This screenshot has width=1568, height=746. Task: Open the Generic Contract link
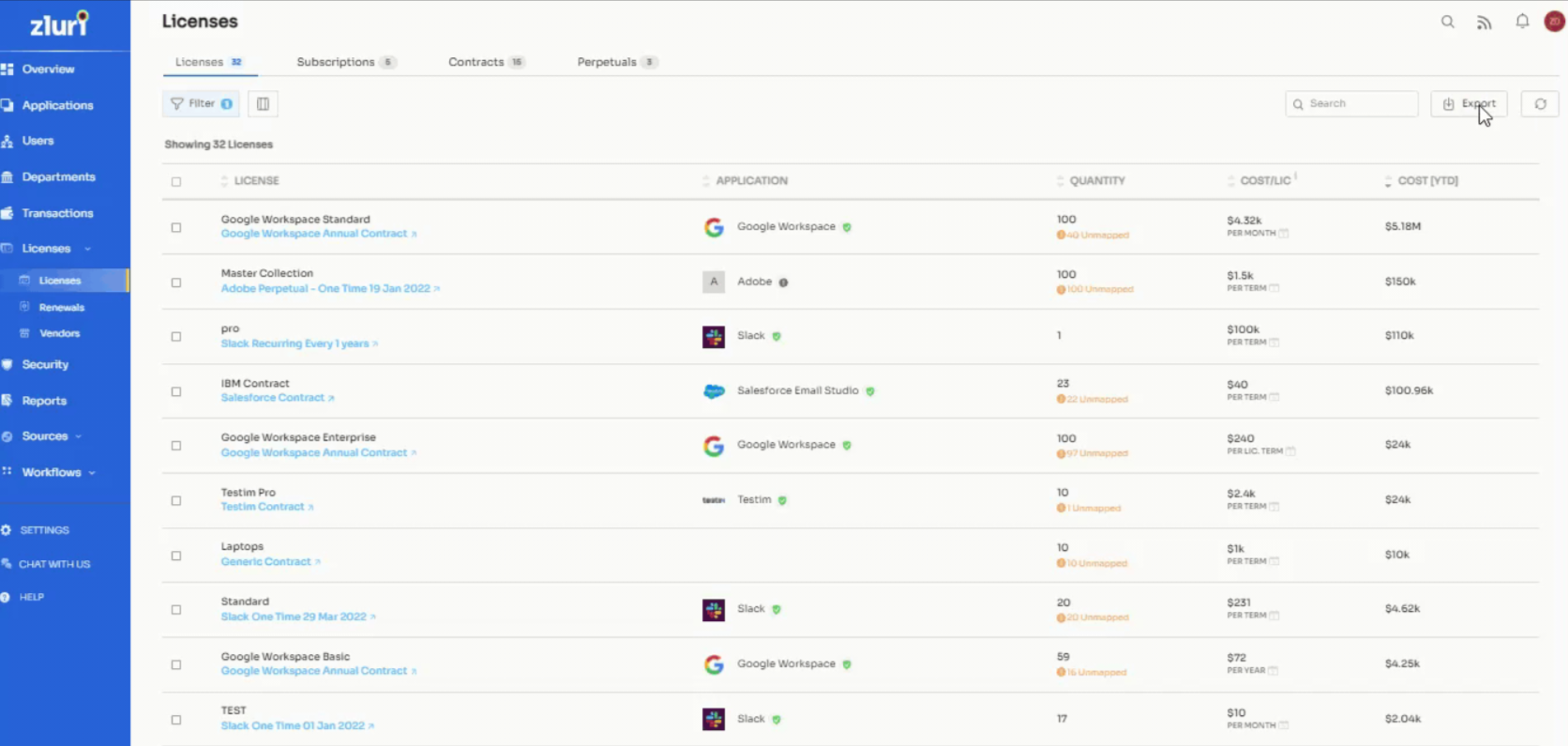tap(270, 562)
